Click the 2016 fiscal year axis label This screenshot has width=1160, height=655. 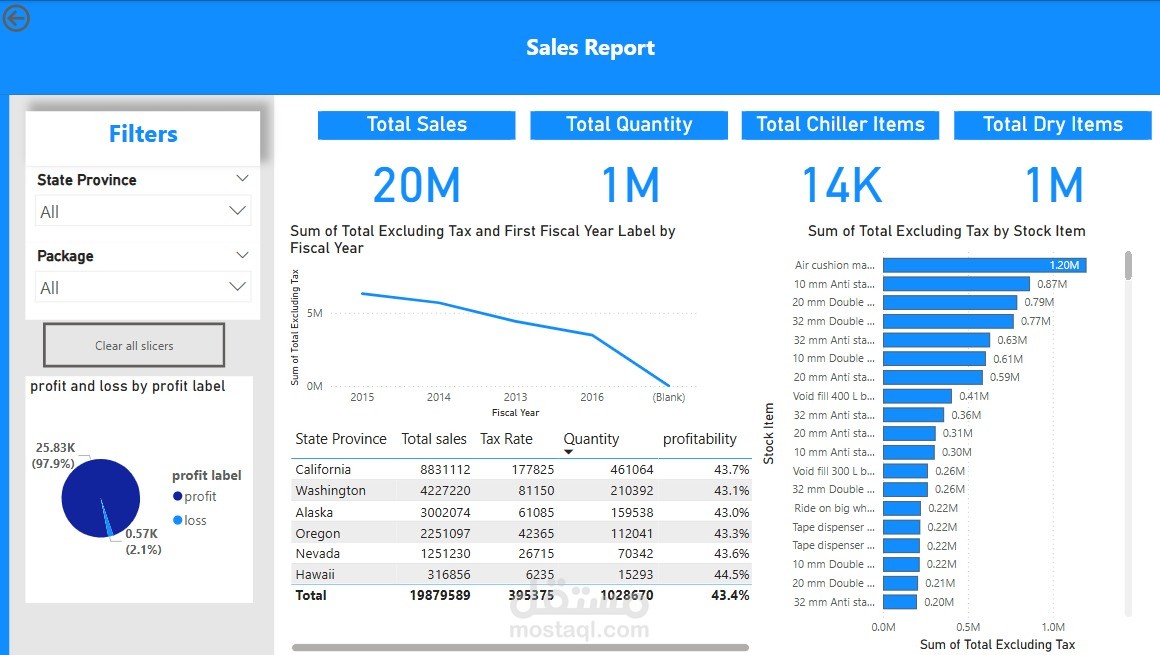point(592,397)
